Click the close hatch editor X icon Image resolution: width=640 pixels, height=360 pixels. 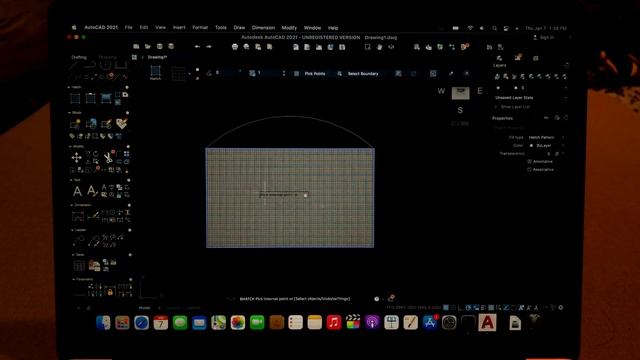pos(467,73)
